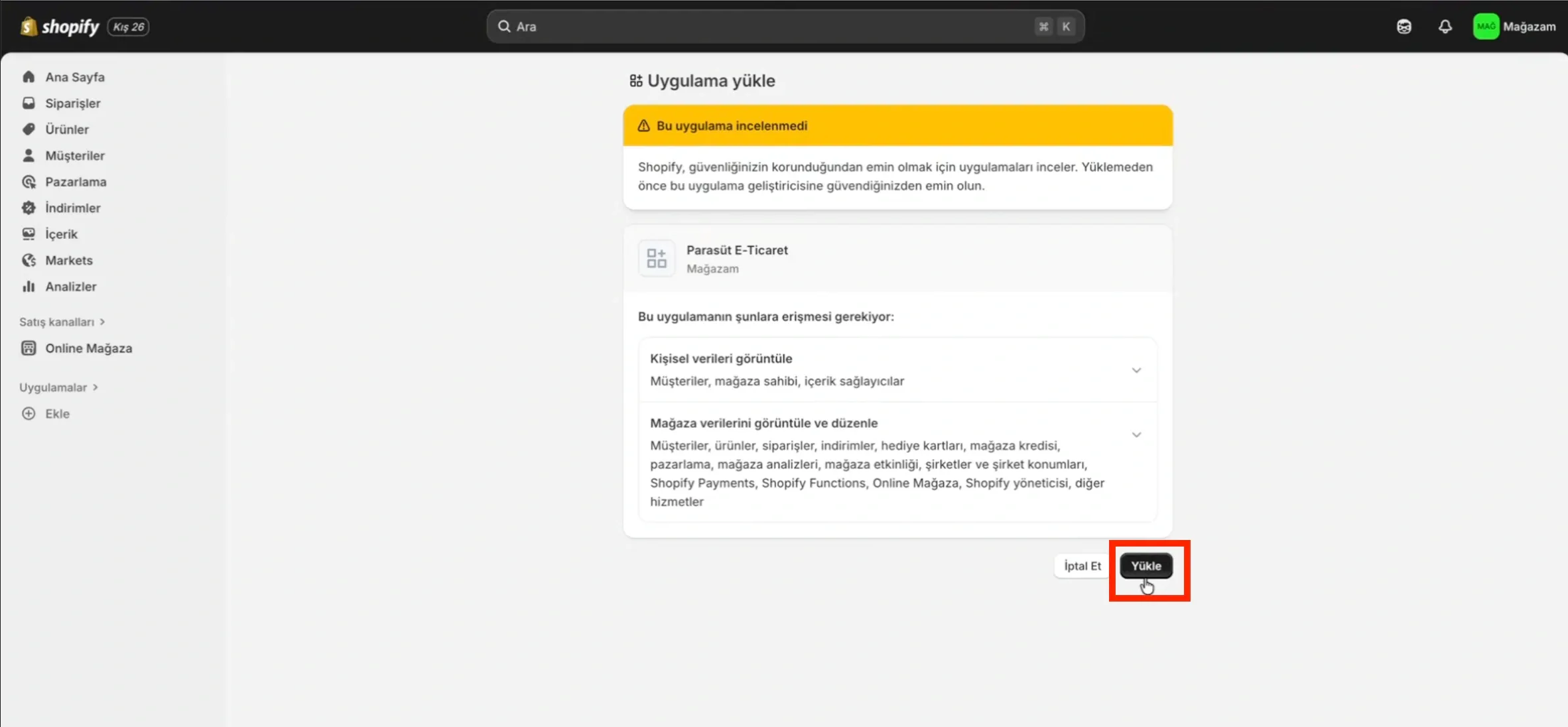
Task: Open the Mağazam account menu
Action: [x=1514, y=27]
